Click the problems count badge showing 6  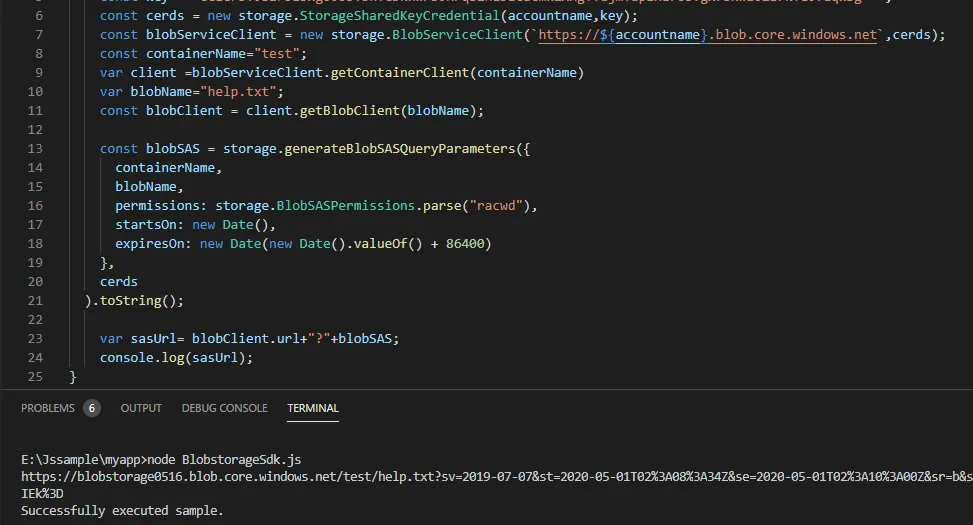pos(92,408)
